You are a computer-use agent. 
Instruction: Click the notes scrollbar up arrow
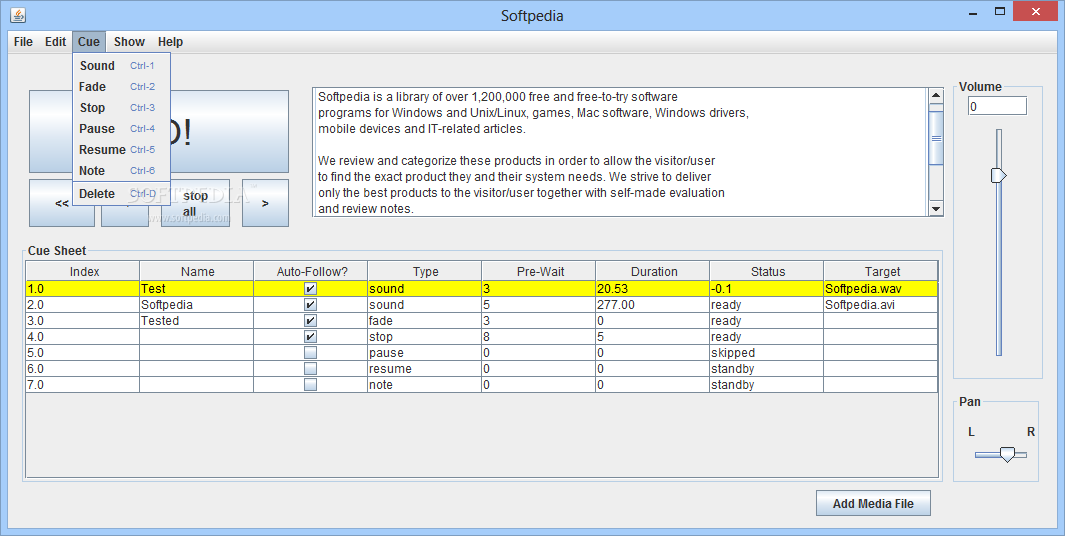point(936,96)
